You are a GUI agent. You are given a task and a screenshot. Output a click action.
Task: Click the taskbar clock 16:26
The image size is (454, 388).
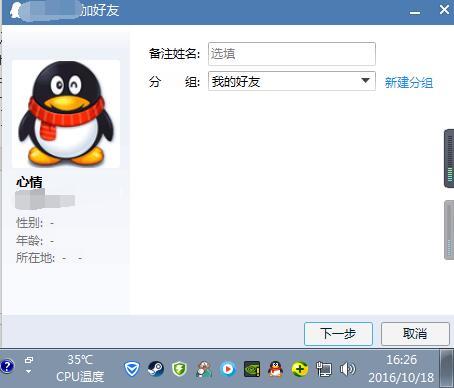pyautogui.click(x=401, y=360)
